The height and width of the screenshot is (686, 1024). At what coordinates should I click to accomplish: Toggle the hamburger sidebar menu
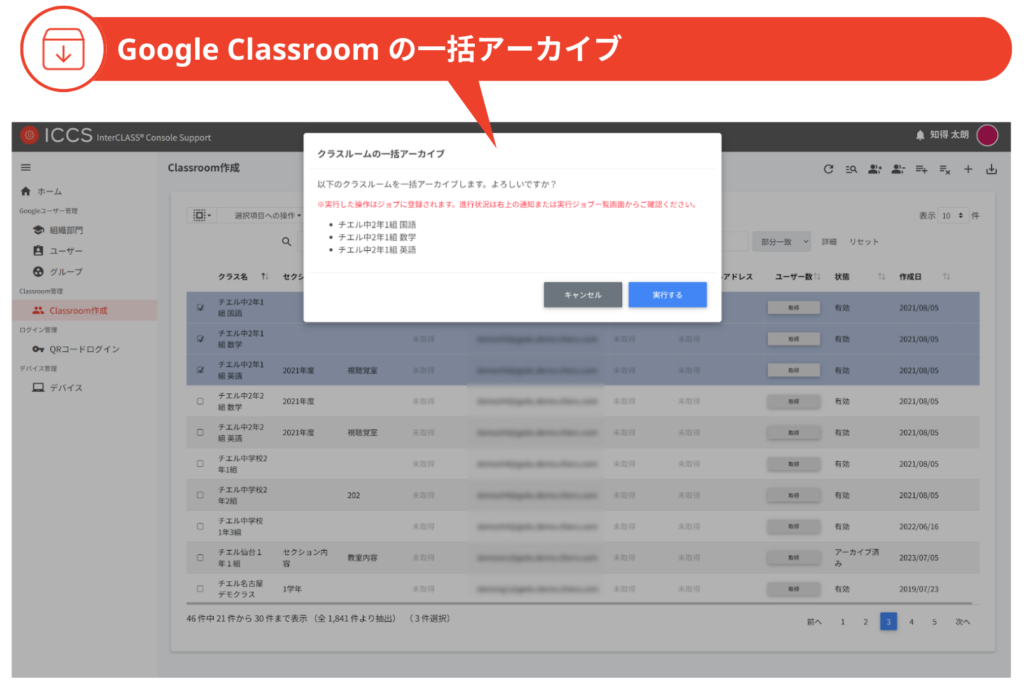pyautogui.click(x=25, y=167)
